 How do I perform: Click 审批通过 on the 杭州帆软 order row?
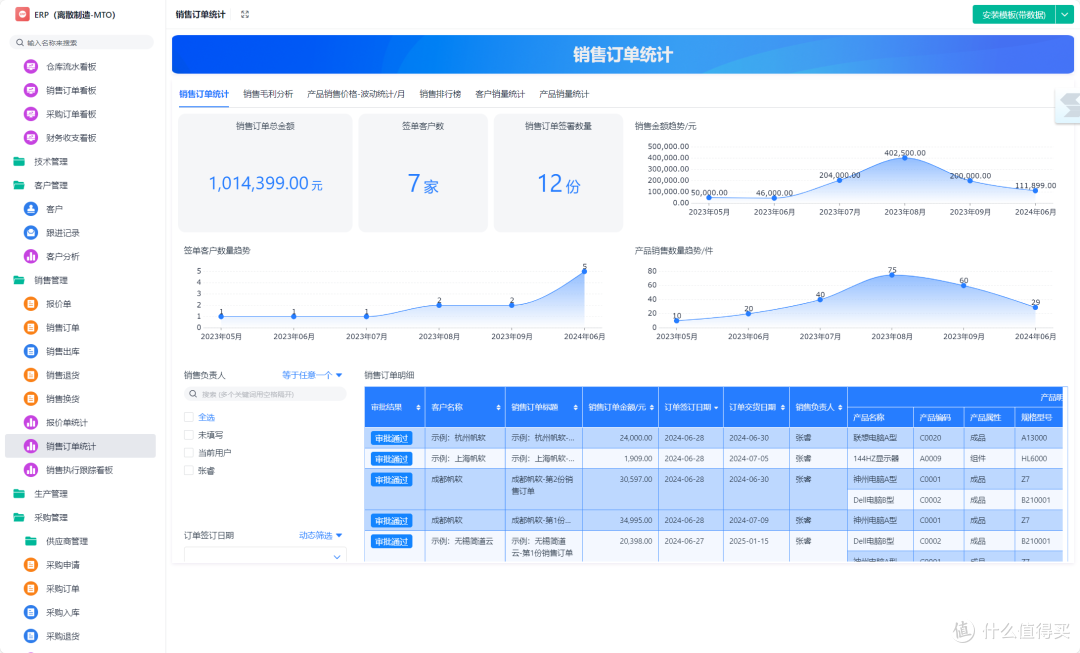(x=394, y=437)
